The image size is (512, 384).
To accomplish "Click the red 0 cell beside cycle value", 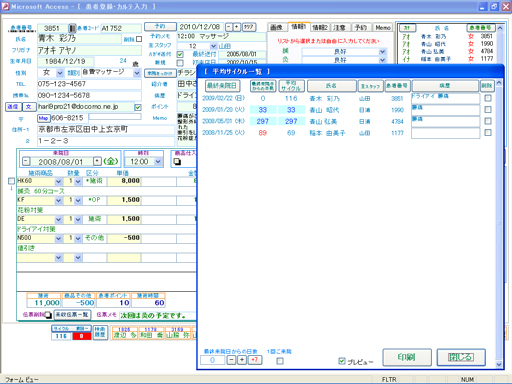I will click(82, 336).
